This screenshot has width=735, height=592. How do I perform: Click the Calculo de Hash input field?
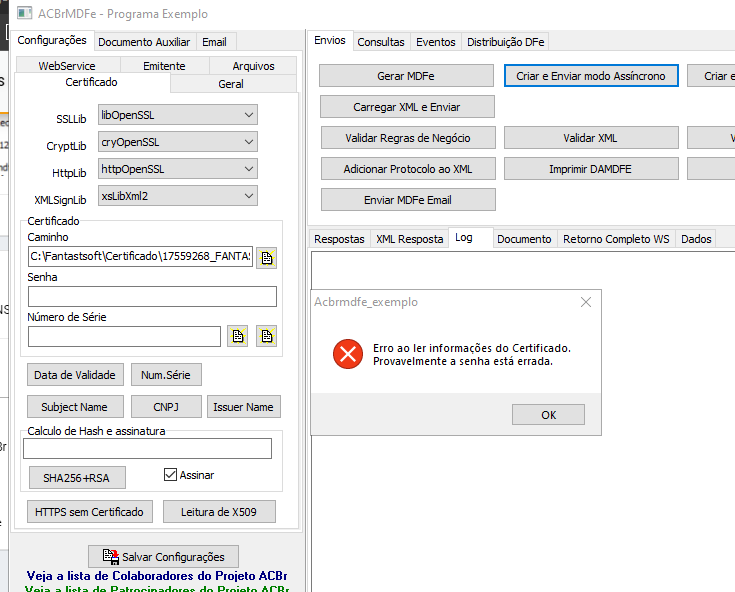[x=147, y=449]
